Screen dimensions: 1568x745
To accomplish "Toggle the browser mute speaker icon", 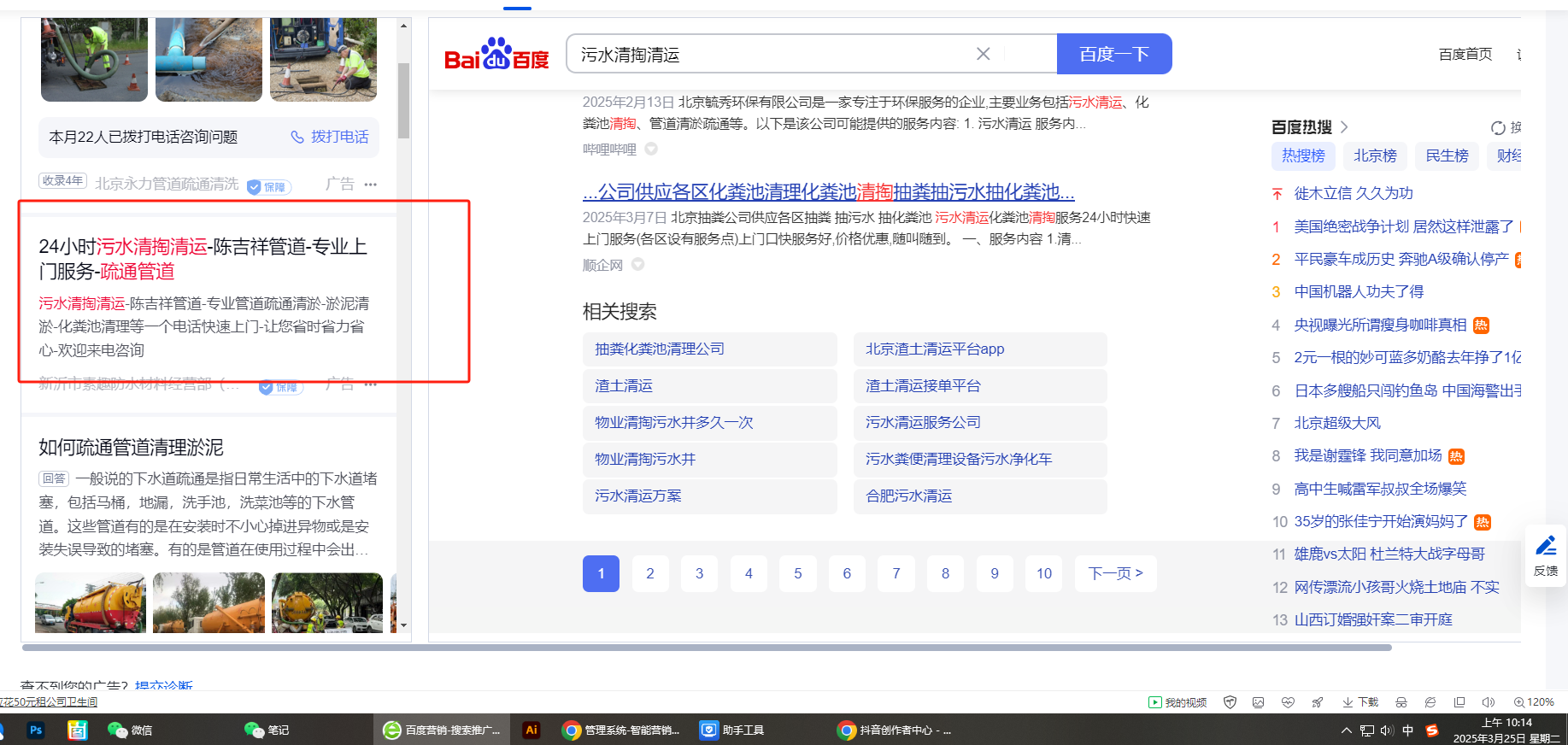I will click(1488, 702).
